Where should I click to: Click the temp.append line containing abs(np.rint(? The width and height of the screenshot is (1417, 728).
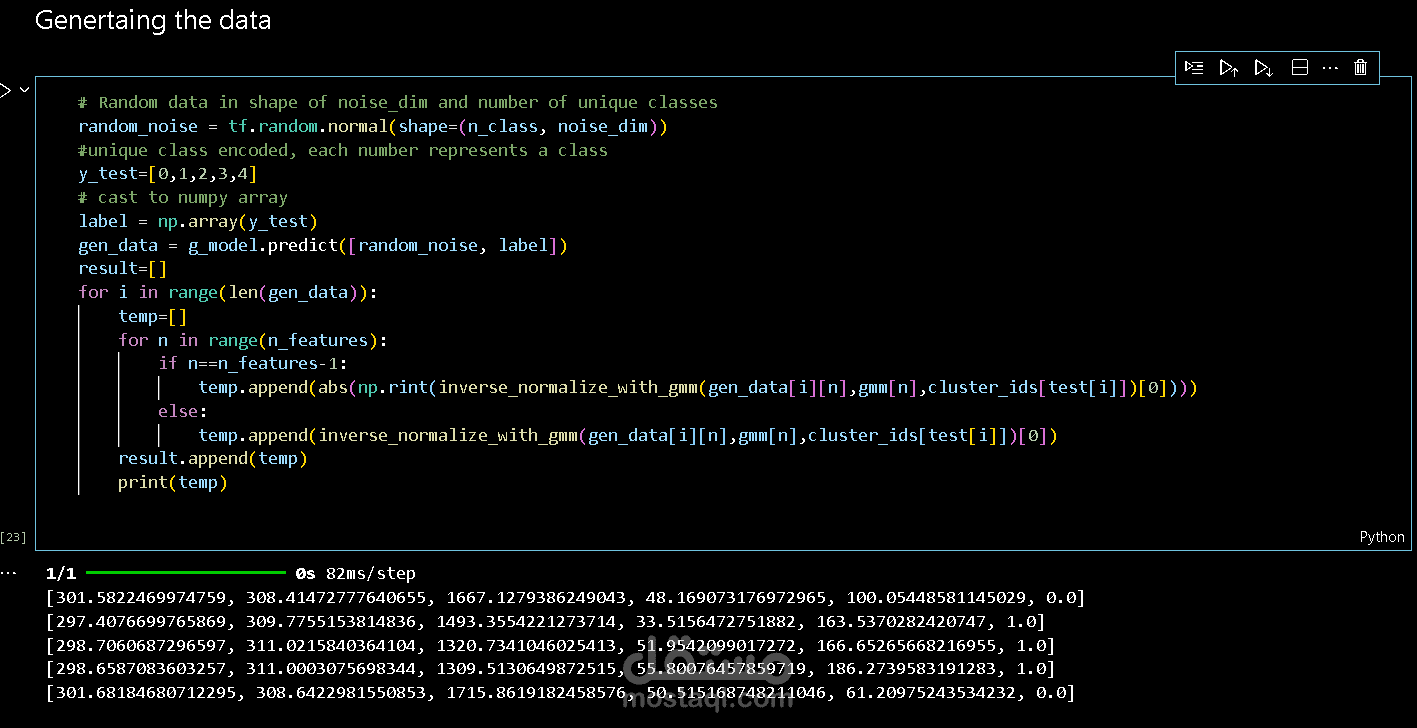point(698,387)
